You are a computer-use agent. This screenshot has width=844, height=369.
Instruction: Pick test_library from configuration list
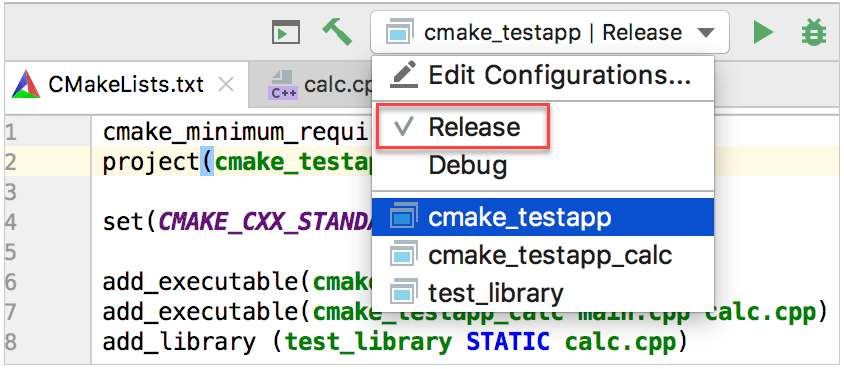pyautogui.click(x=543, y=292)
